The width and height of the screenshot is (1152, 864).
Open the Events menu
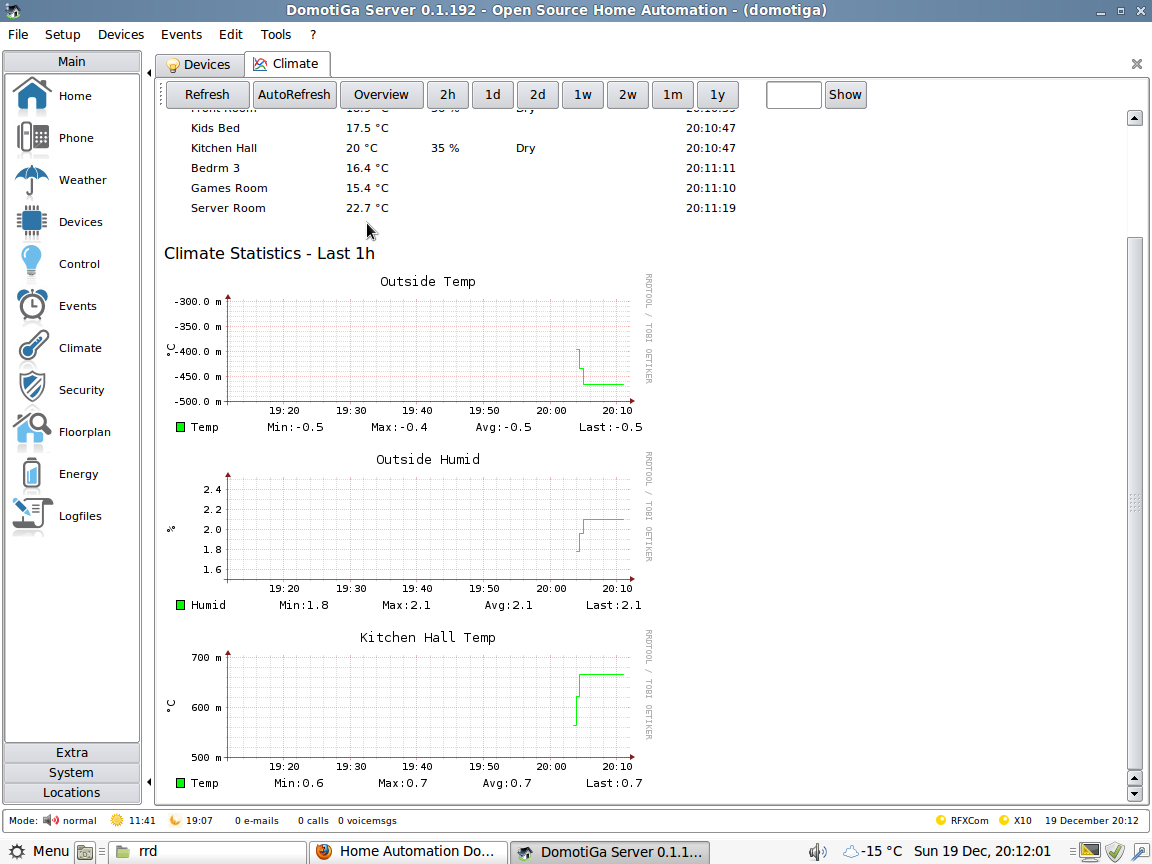[181, 35]
